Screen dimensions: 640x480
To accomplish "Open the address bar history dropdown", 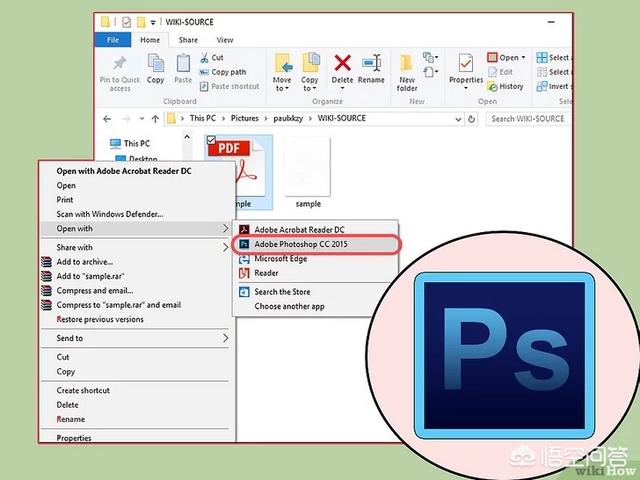I will (x=458, y=119).
